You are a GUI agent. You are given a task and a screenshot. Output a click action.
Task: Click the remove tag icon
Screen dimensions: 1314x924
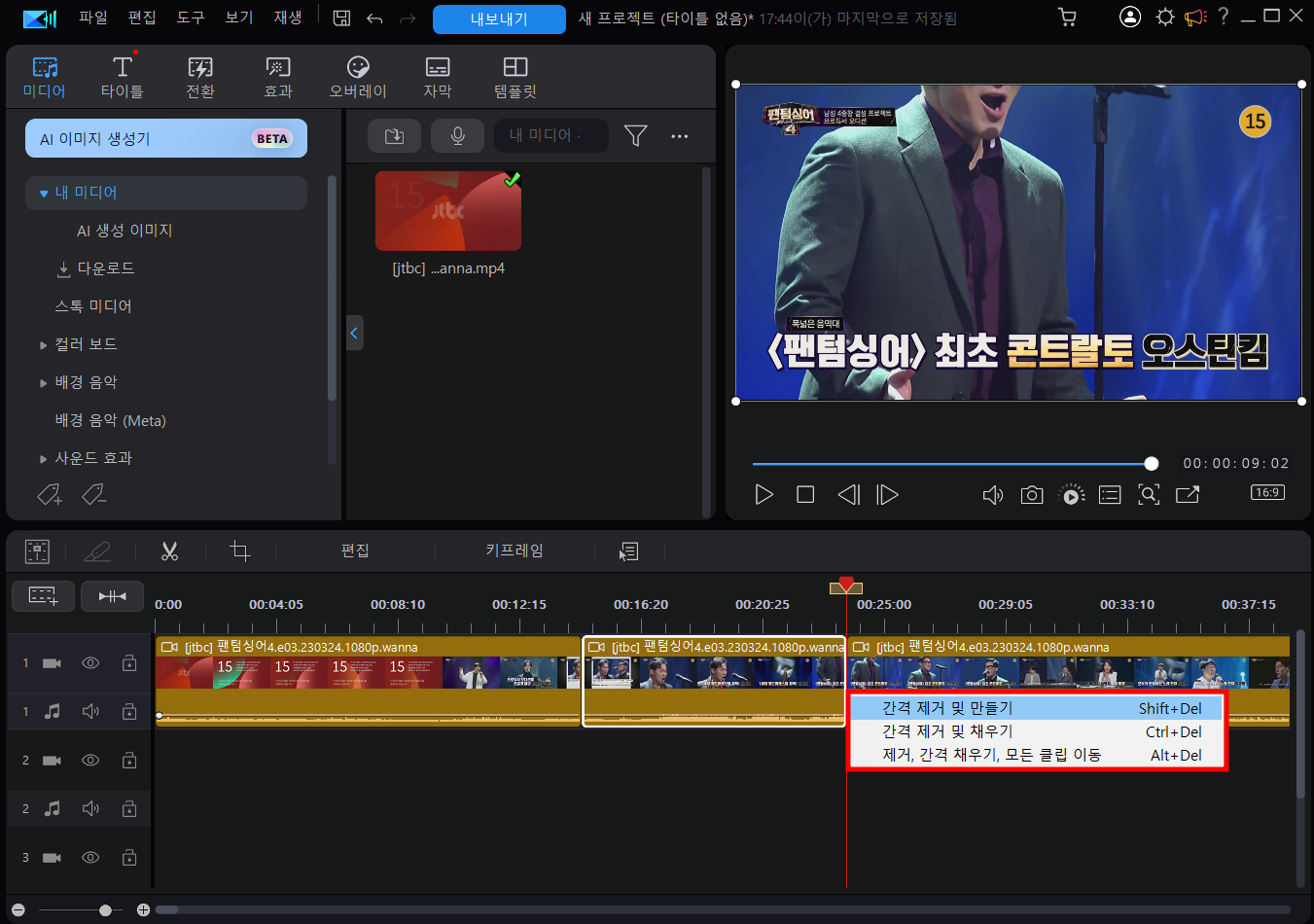(93, 495)
